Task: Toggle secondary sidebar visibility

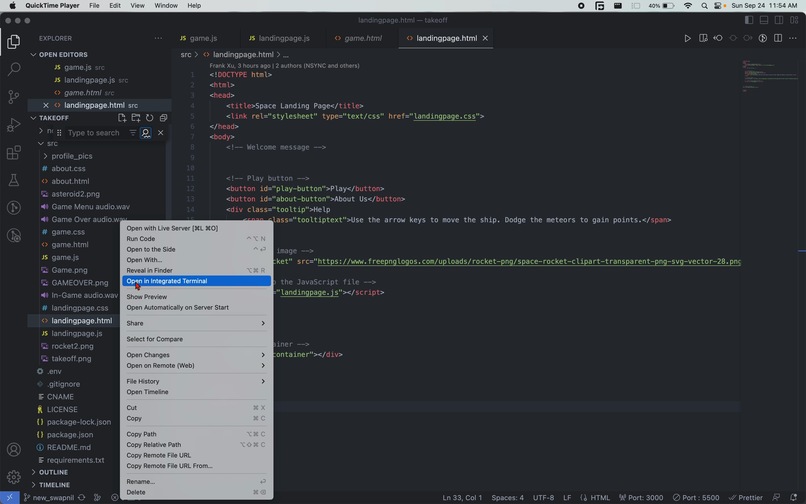Action: 779,20
